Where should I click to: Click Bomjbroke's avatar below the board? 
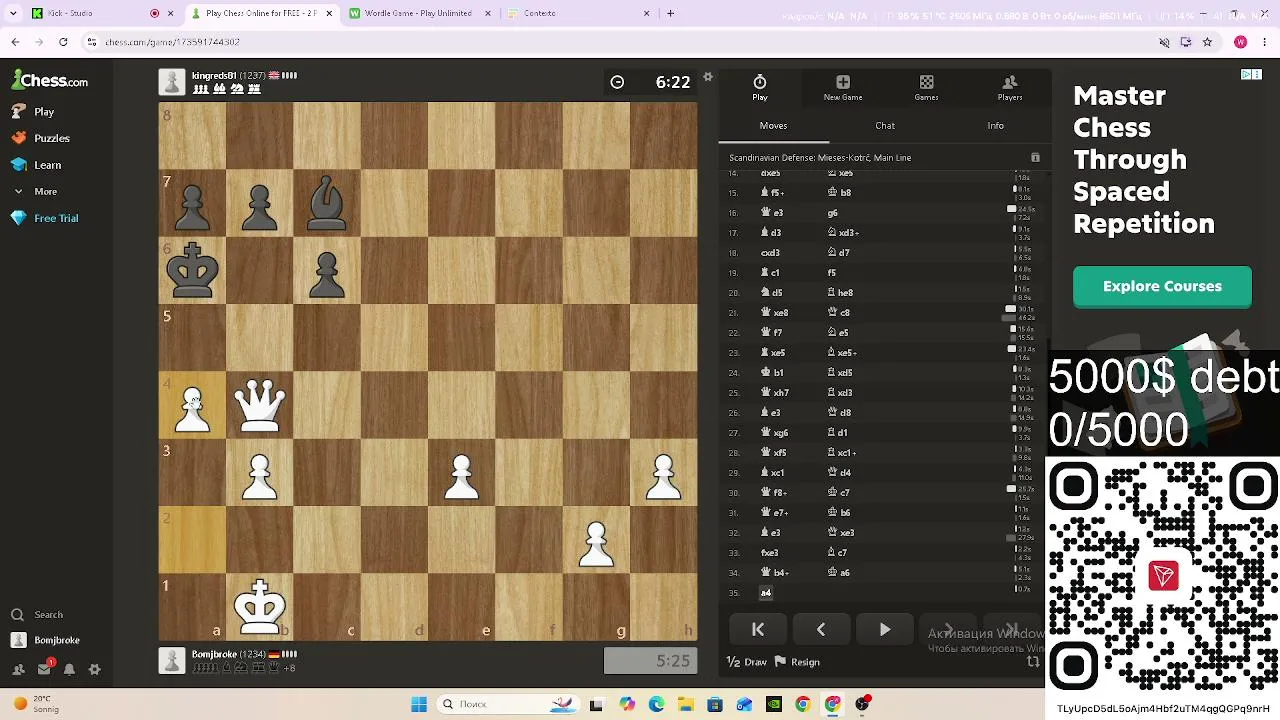pyautogui.click(x=172, y=660)
